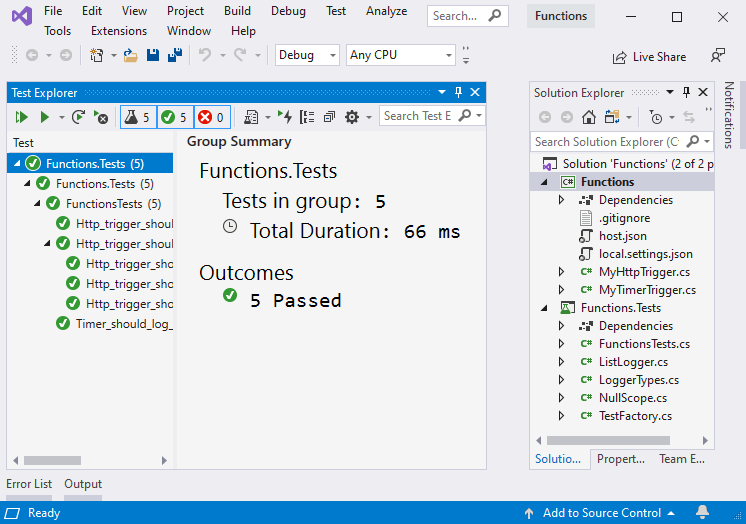Screen dimensions: 746x524
Task: Open the Build menu
Action: [237, 11]
